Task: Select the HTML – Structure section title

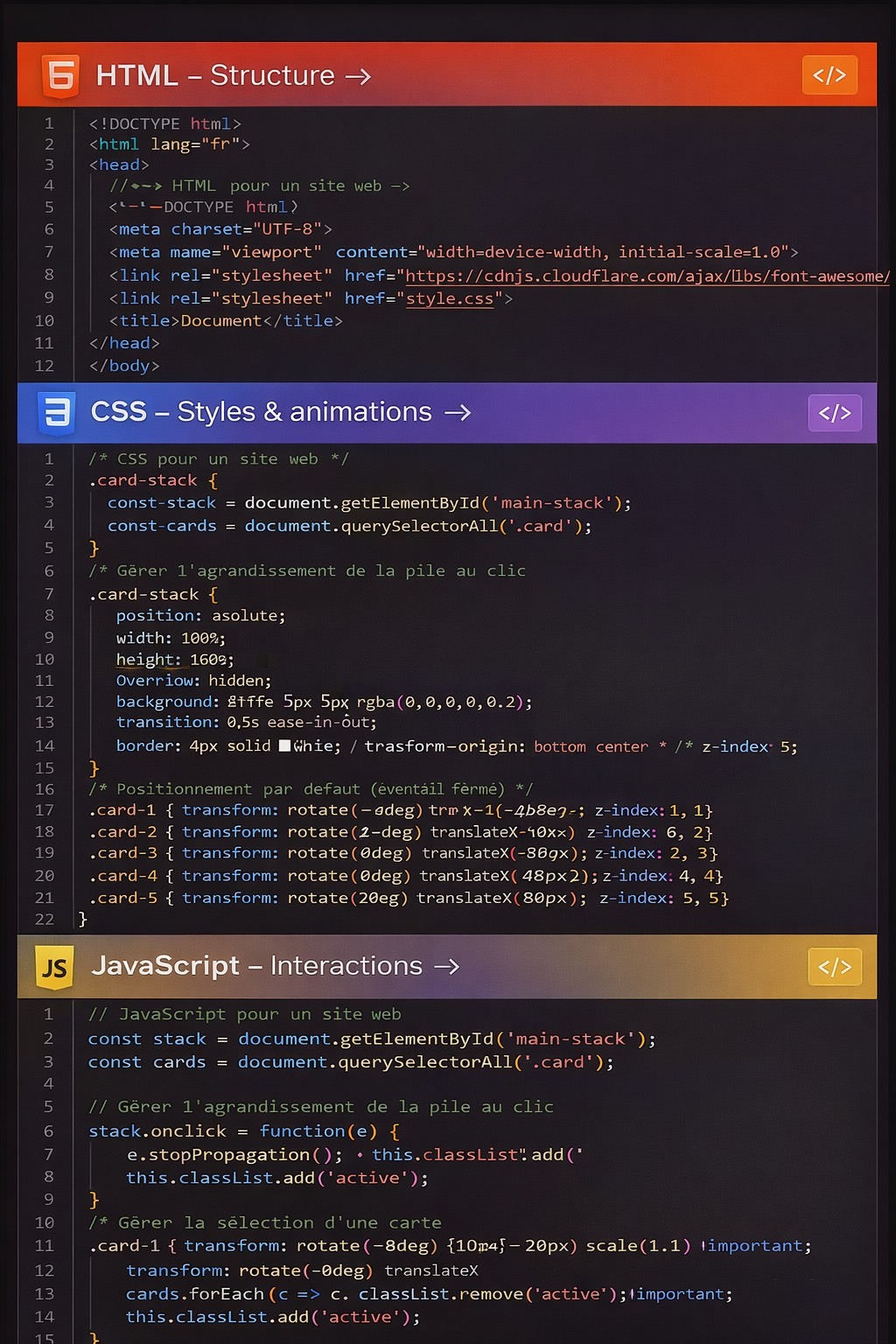Action: click(215, 76)
